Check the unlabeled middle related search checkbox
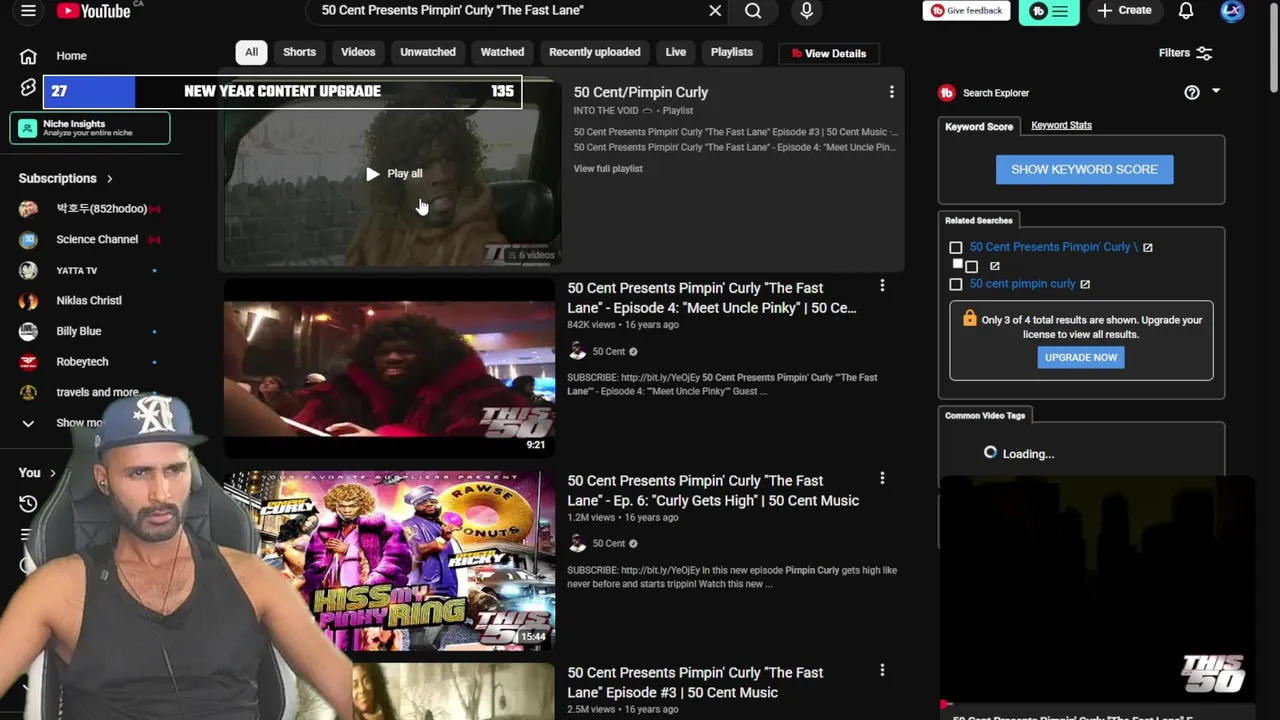This screenshot has height=720, width=1280. 971,266
